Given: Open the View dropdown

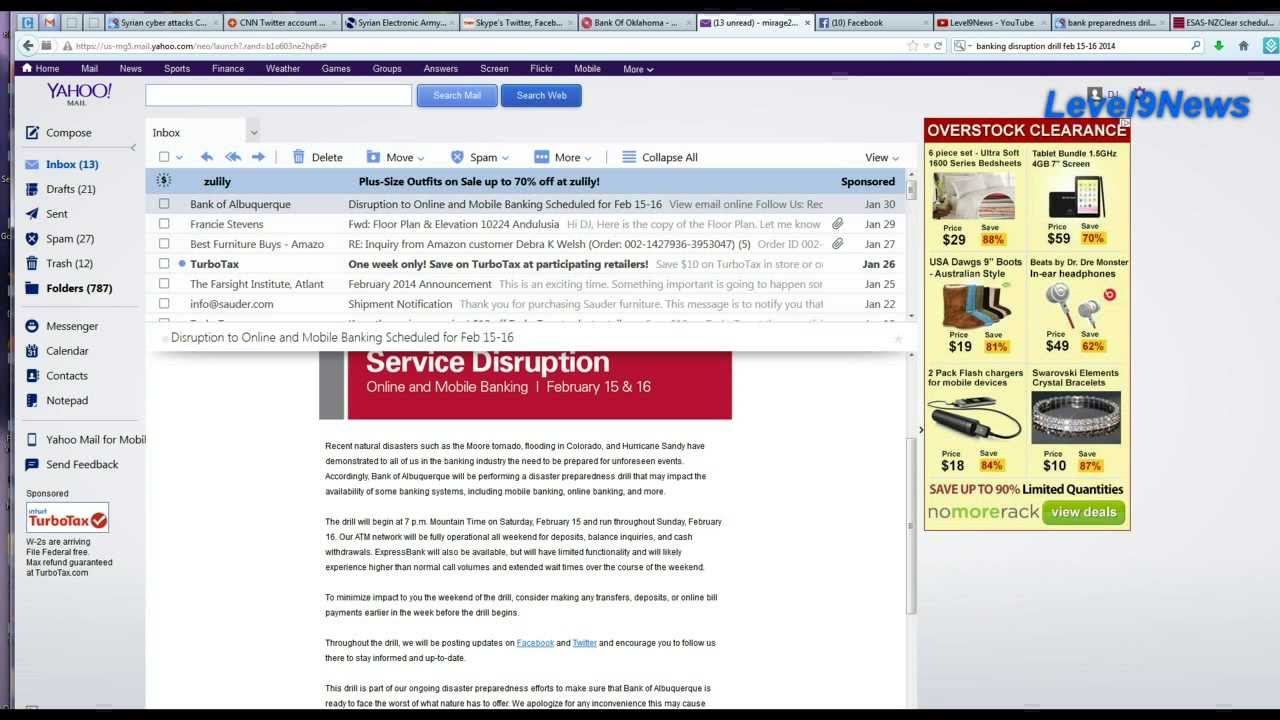Looking at the screenshot, I should click(x=882, y=157).
